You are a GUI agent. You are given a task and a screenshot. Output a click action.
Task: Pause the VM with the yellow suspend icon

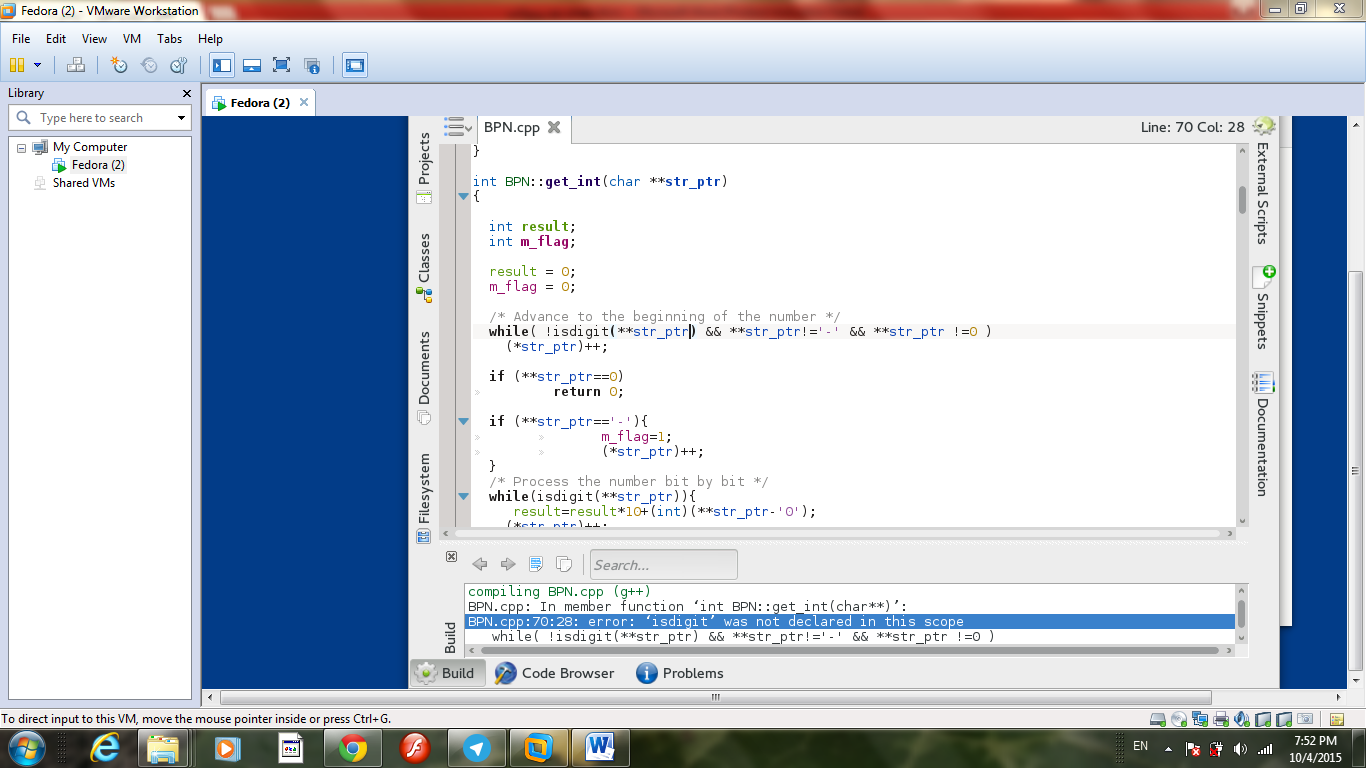16,65
